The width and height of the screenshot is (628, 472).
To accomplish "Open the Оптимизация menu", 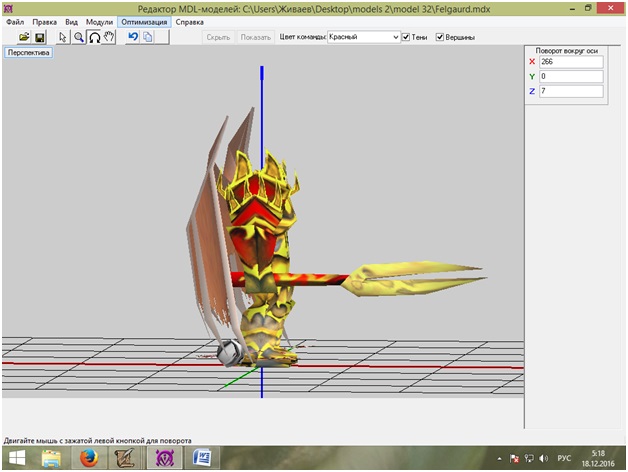I will (144, 21).
